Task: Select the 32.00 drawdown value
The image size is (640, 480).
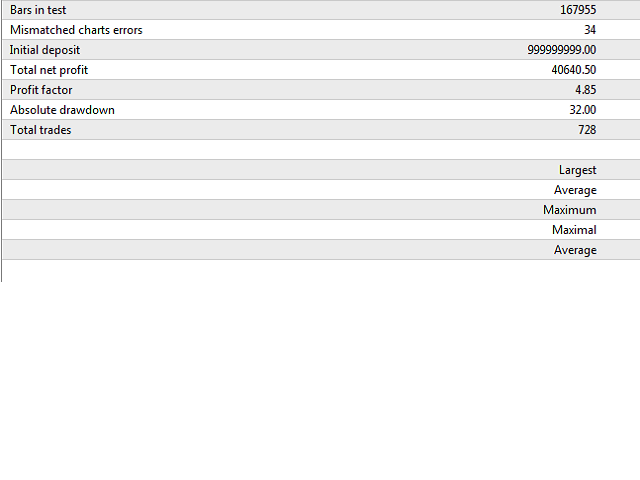Action: pyautogui.click(x=582, y=110)
